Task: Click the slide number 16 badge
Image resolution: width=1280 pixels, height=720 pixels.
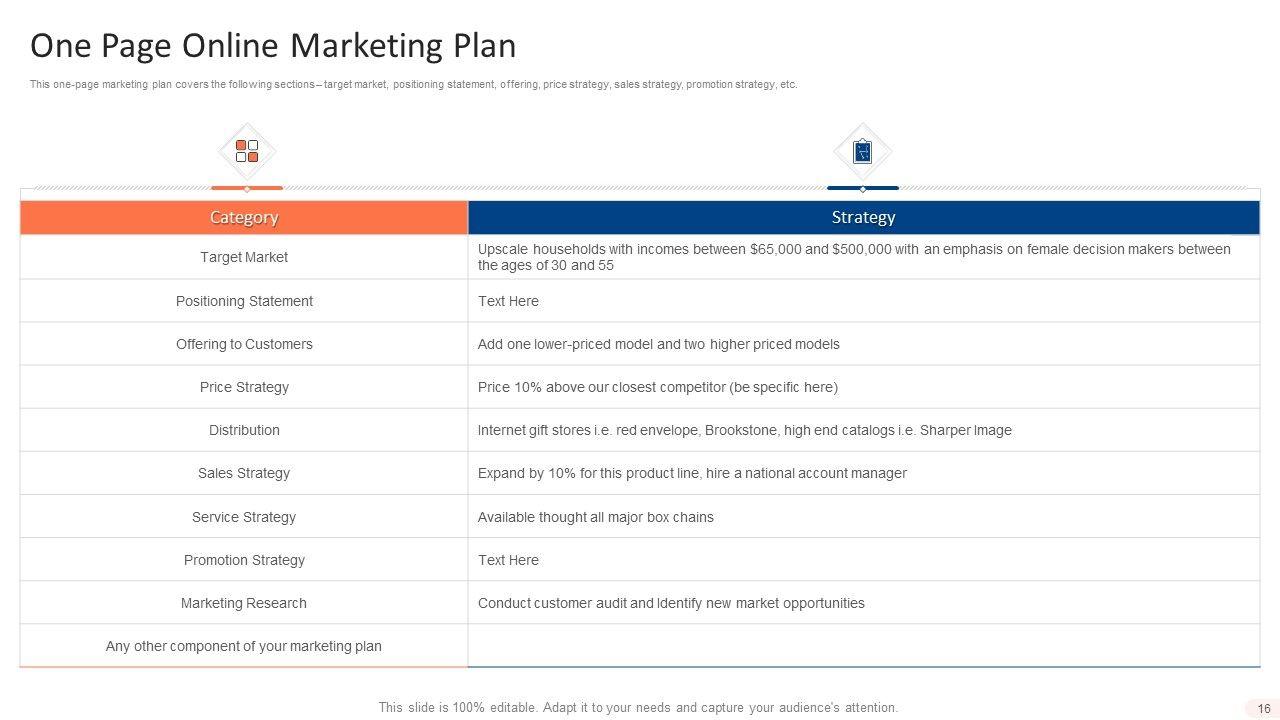Action: click(x=1264, y=708)
